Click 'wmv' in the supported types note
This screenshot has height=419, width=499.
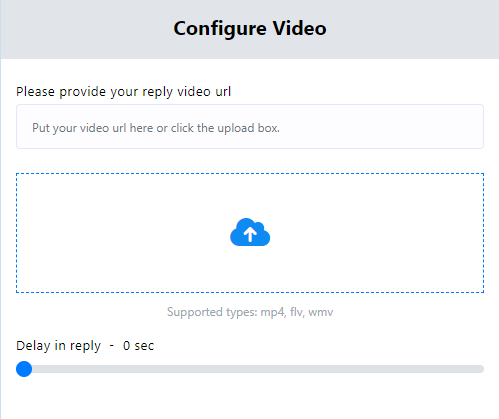[321, 312]
